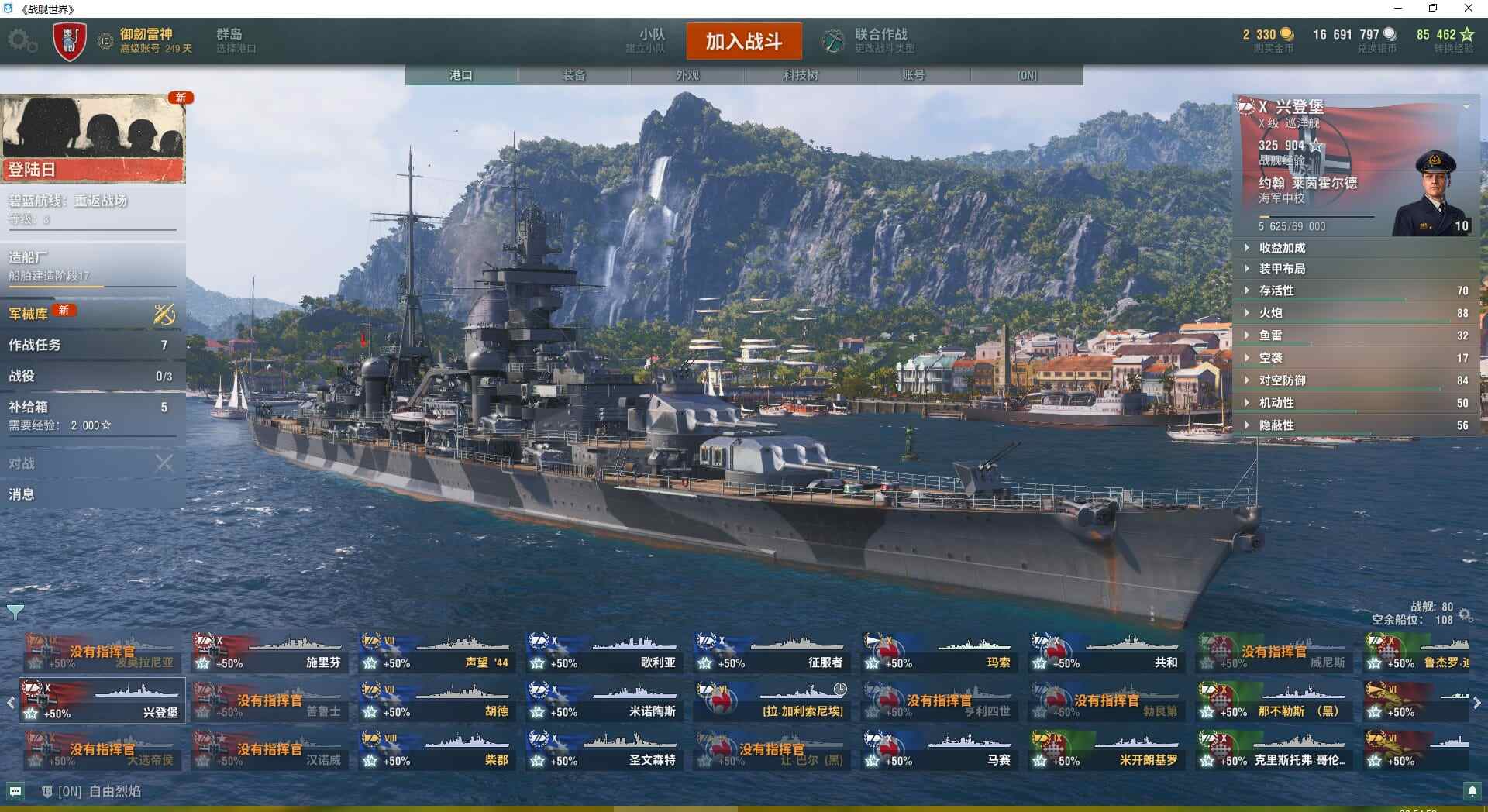Click the 加入战斗 battle button
The image size is (1488, 812).
[744, 41]
